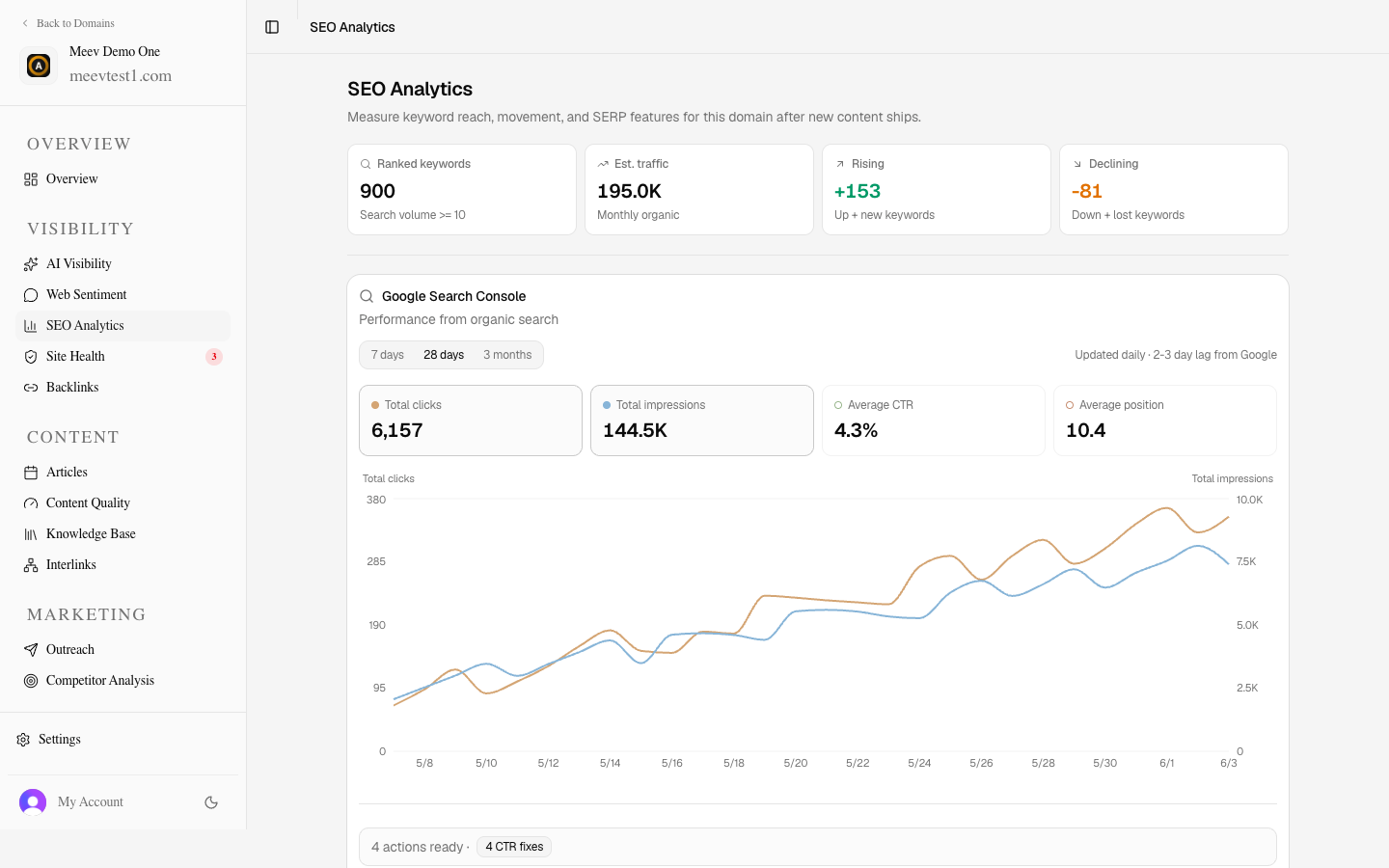
Task: Toggle the Total clicks metric card
Action: pyautogui.click(x=471, y=420)
